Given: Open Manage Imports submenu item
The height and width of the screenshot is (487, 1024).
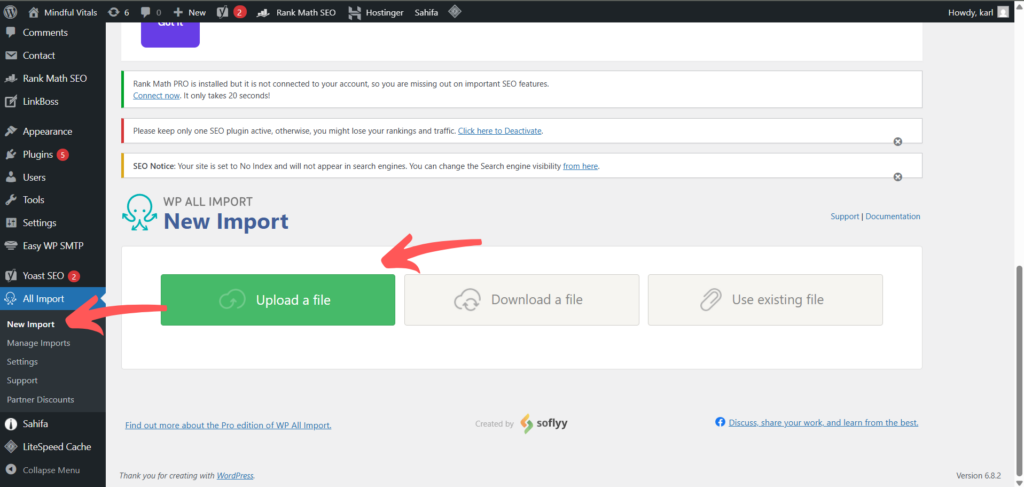Looking at the screenshot, I should coord(38,343).
